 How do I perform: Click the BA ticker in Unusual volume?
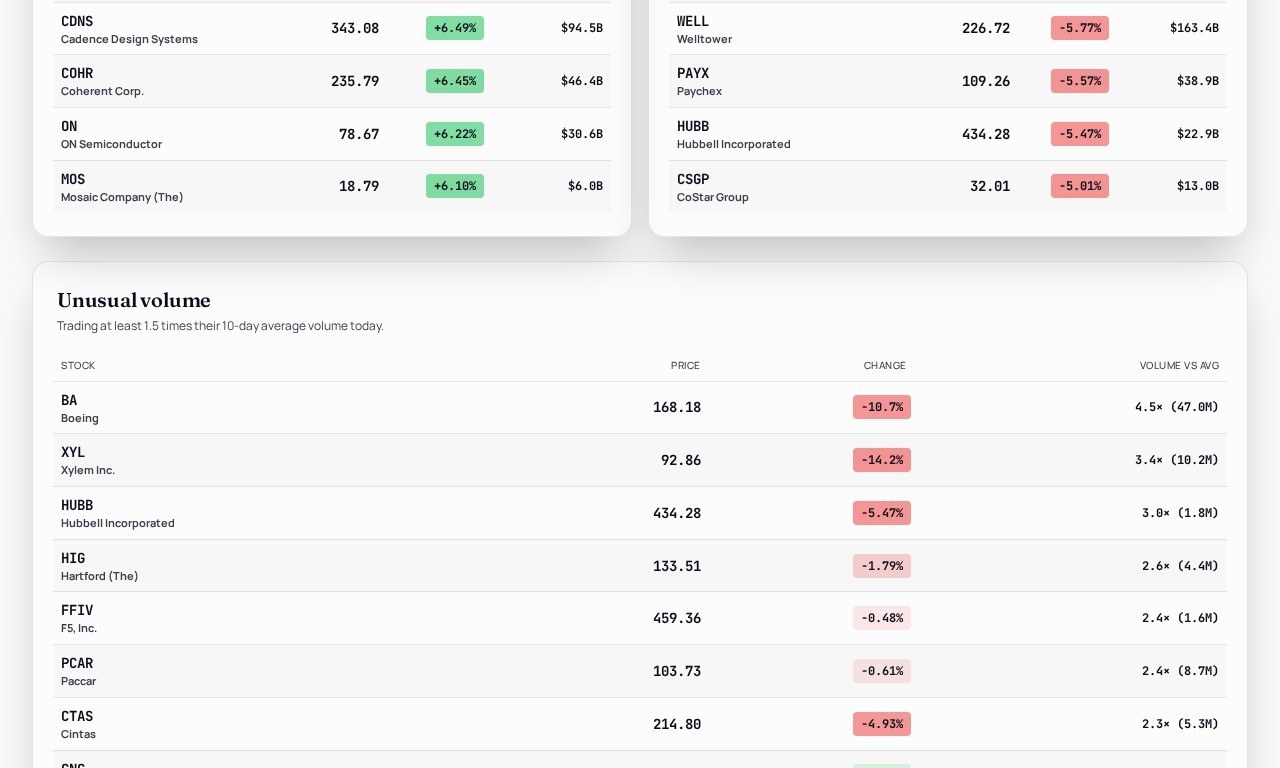(69, 400)
